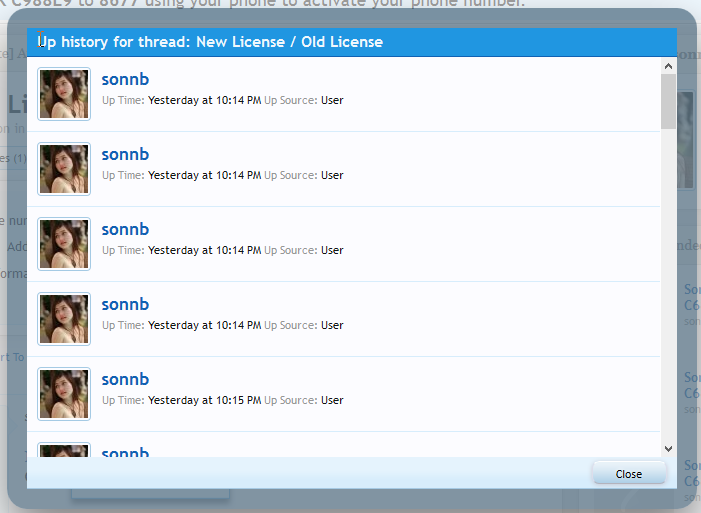Click the empty scrollbar track below the thumb
The width and height of the screenshot is (701, 513).
pyautogui.click(x=668, y=300)
